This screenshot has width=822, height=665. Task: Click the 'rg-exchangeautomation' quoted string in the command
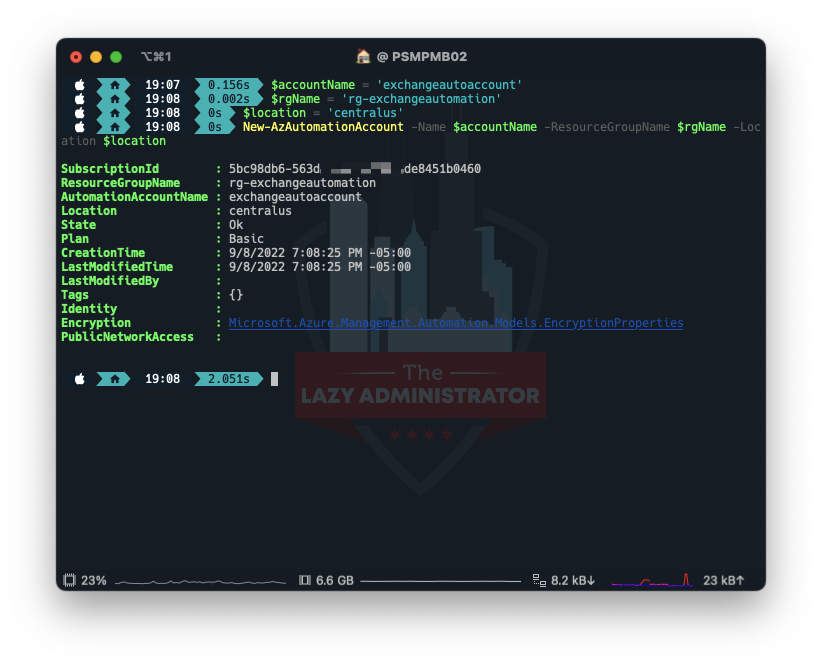421,99
